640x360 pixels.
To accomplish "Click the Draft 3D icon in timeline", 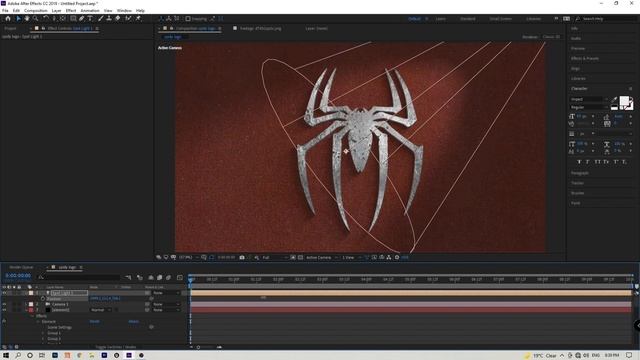I will (140, 278).
